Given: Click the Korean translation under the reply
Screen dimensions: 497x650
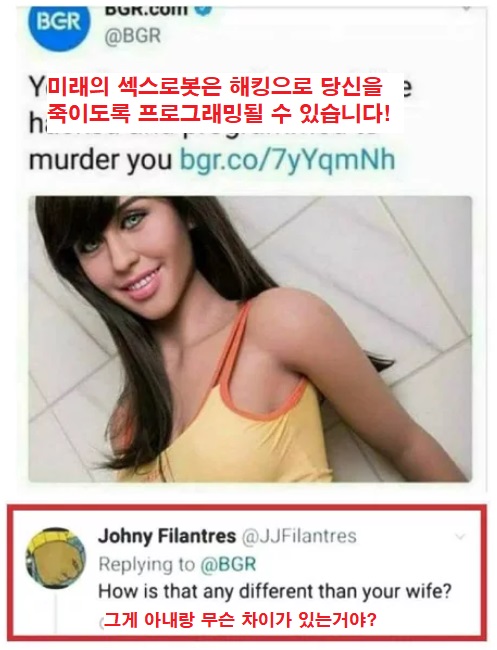Looking at the screenshot, I should pos(240,620).
